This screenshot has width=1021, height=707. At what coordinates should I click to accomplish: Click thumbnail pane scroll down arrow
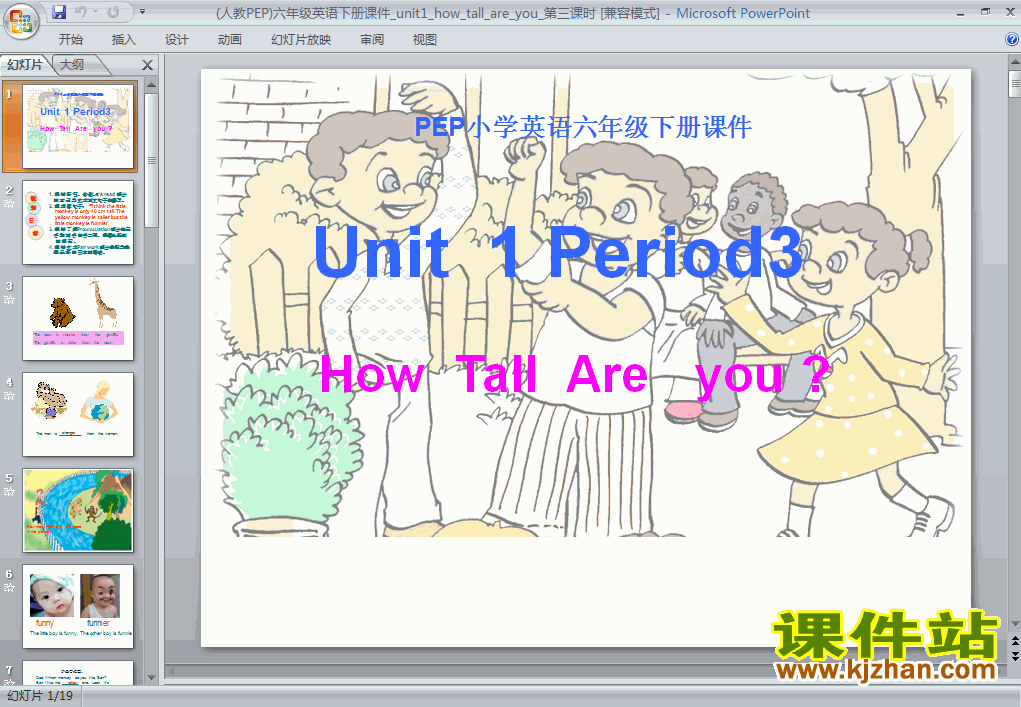tap(151, 678)
